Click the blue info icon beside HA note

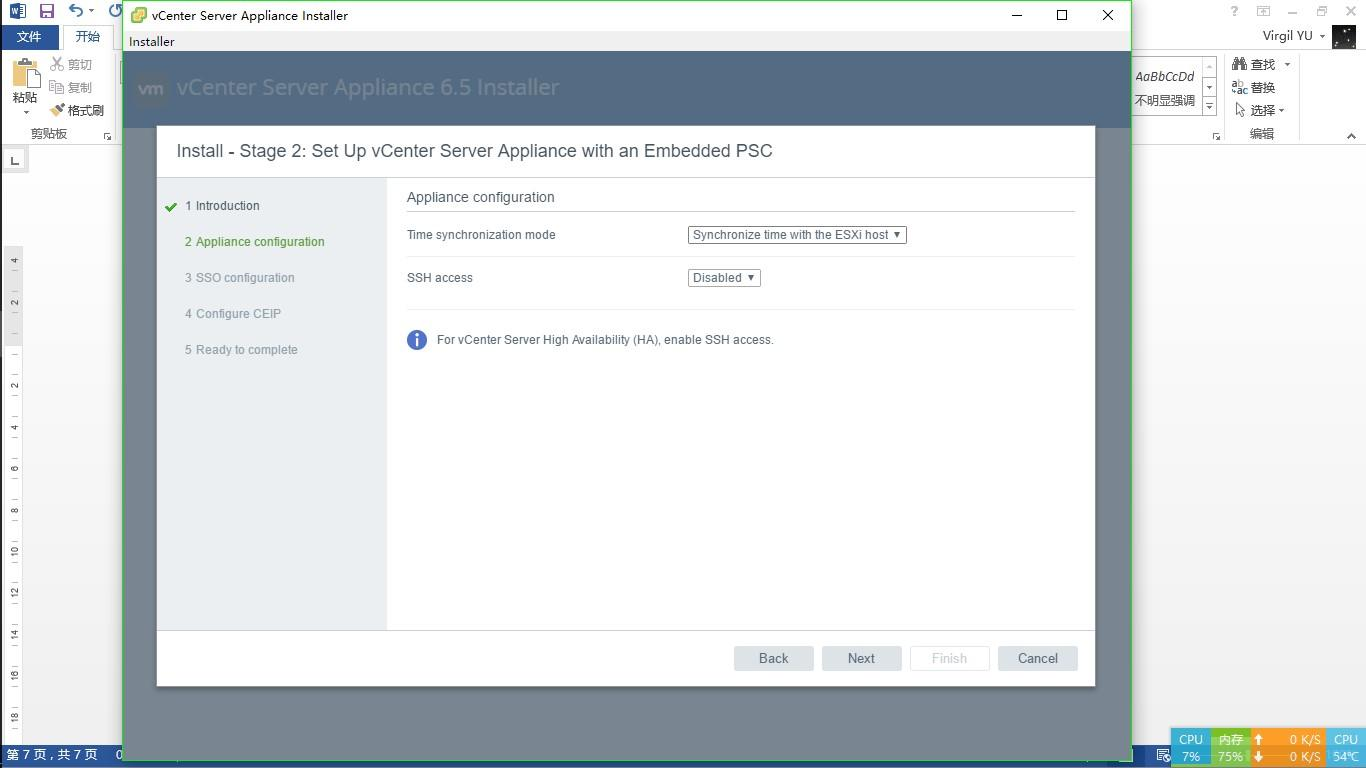(x=417, y=340)
